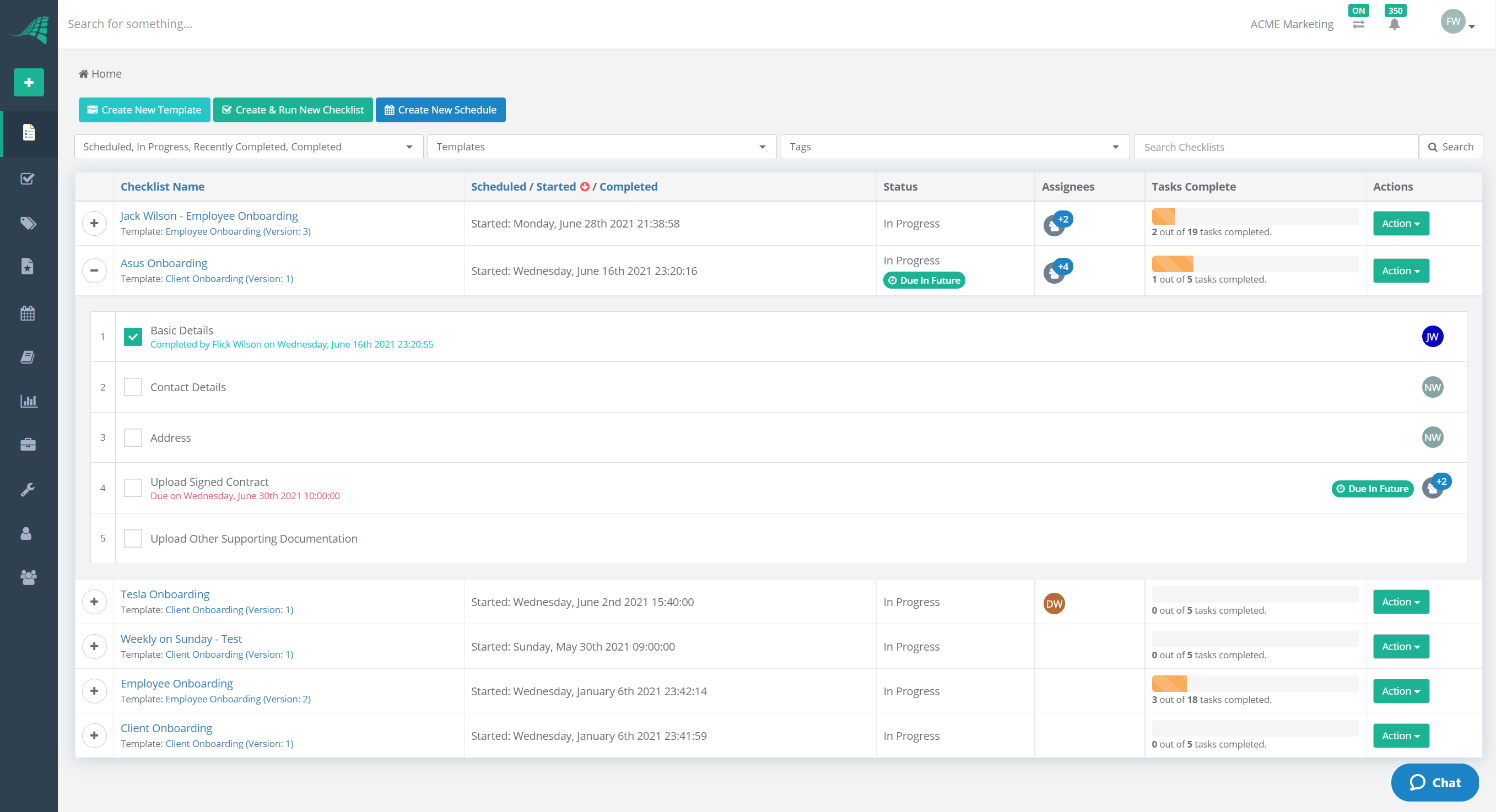Open the calendar schedules icon in sidebar

point(29,312)
